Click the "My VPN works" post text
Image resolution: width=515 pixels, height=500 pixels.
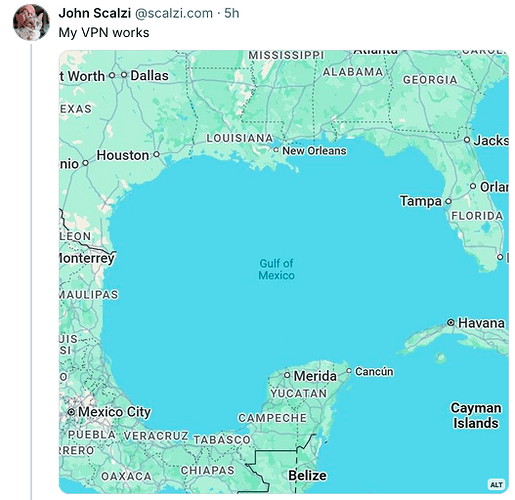[x=104, y=33]
